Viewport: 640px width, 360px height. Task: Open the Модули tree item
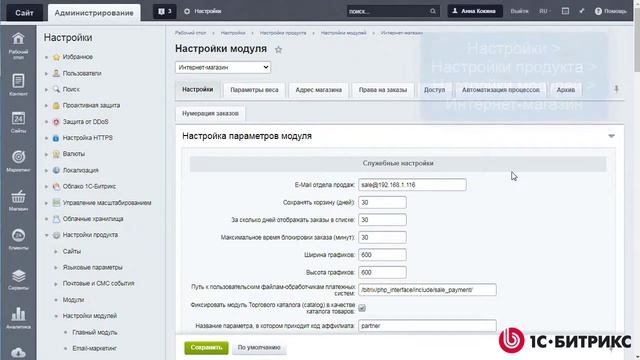coord(73,300)
